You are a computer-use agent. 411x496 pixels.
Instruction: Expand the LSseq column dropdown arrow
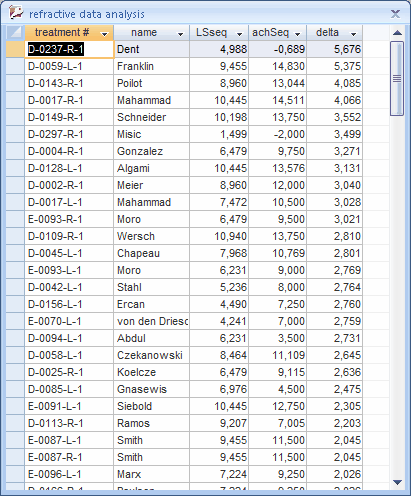pyautogui.click(x=239, y=34)
